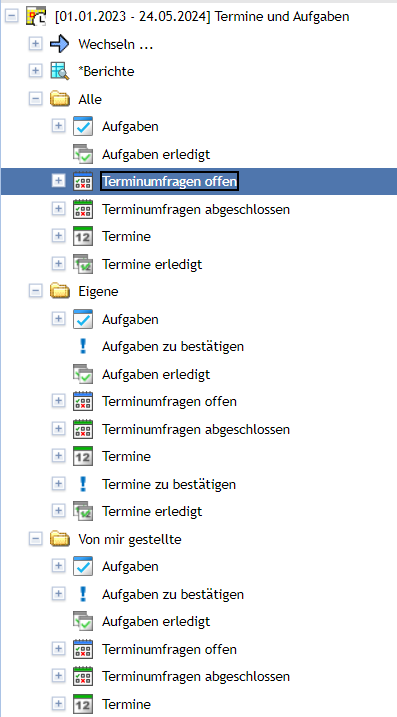Collapse the Eigene folder node

(x=35, y=291)
